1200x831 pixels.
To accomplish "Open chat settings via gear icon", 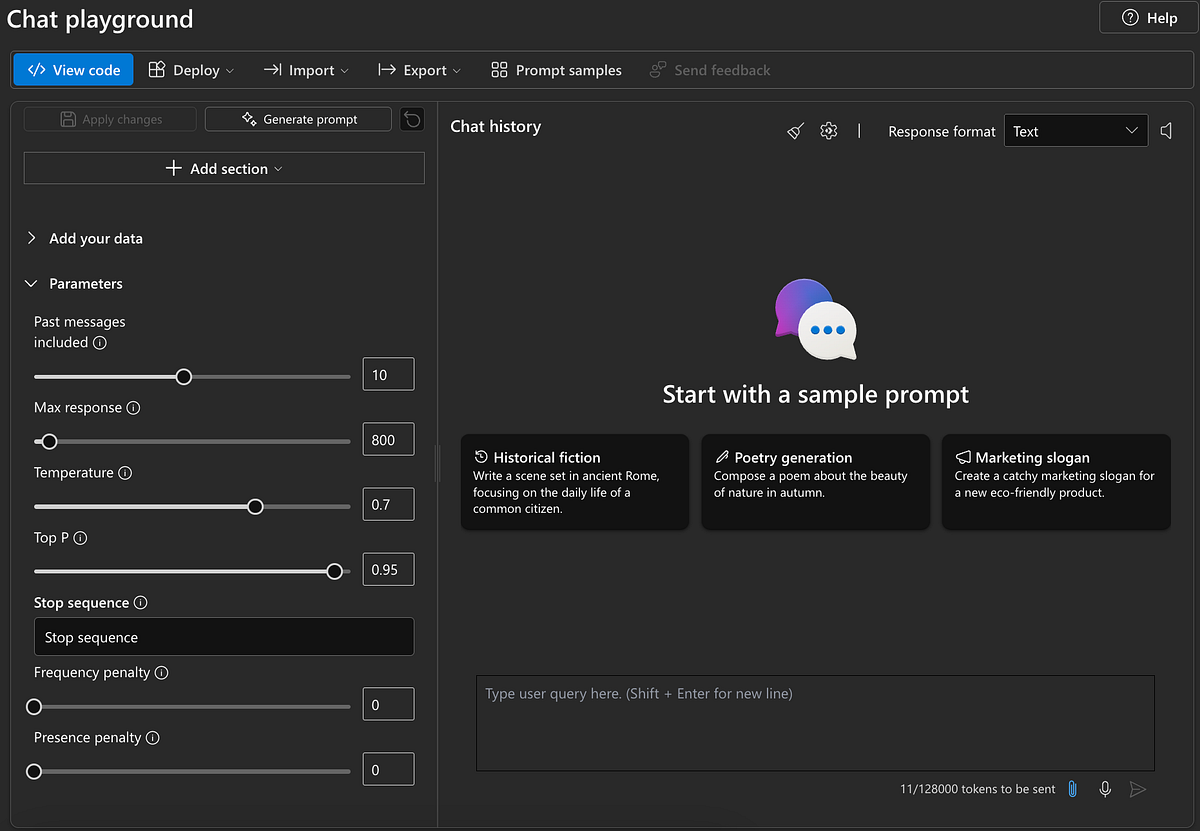I will pyautogui.click(x=828, y=130).
